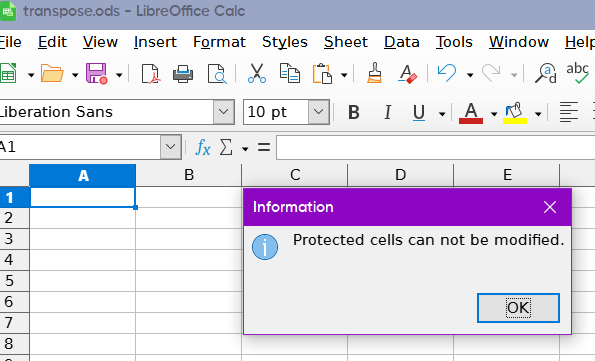Image resolution: width=595 pixels, height=361 pixels.
Task: Expand the Paste options dropdown arrow
Action: (x=344, y=75)
